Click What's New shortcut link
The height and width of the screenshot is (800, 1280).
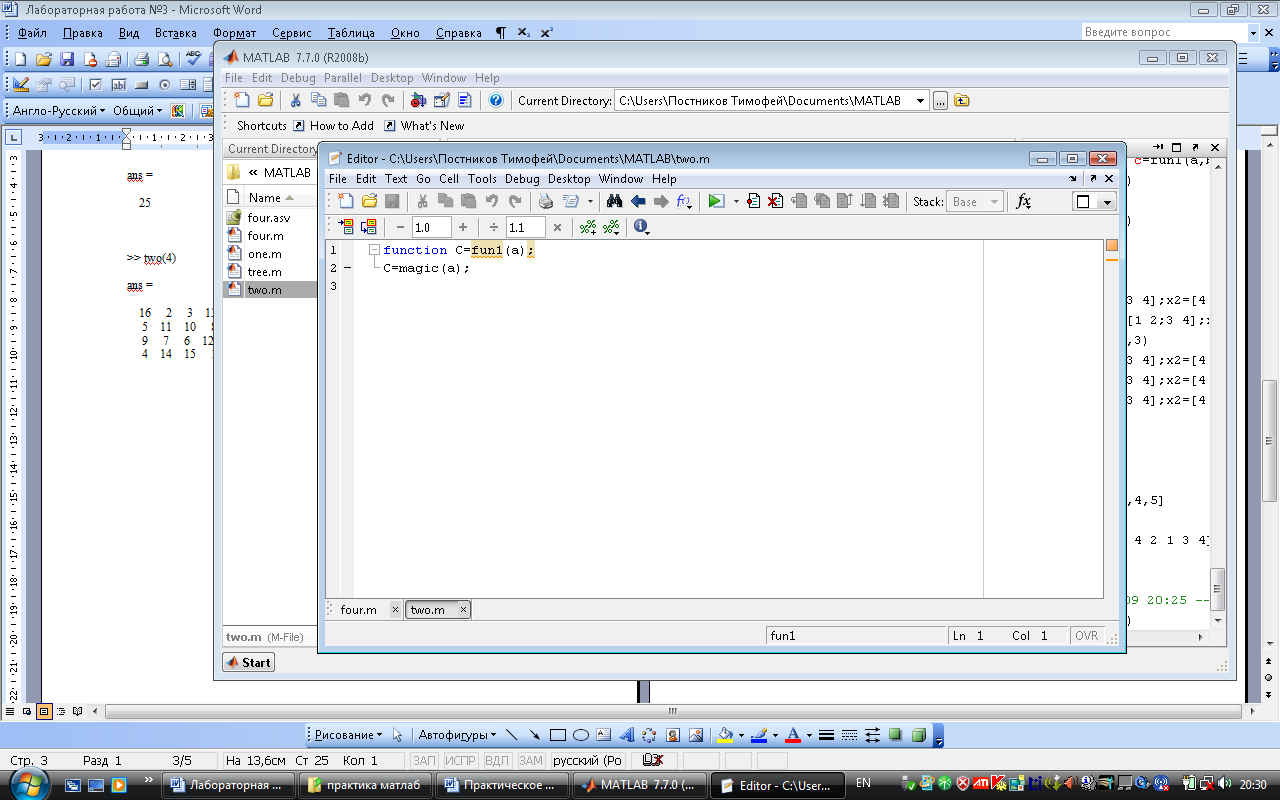[425, 126]
